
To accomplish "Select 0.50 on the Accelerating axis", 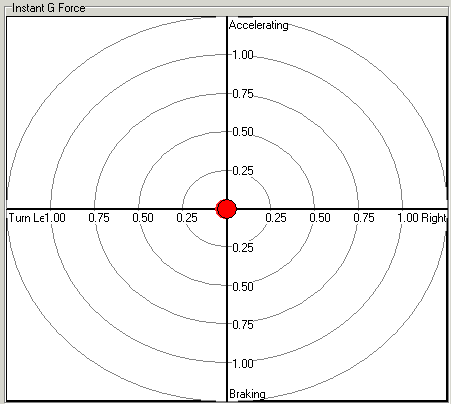I will (243, 132).
